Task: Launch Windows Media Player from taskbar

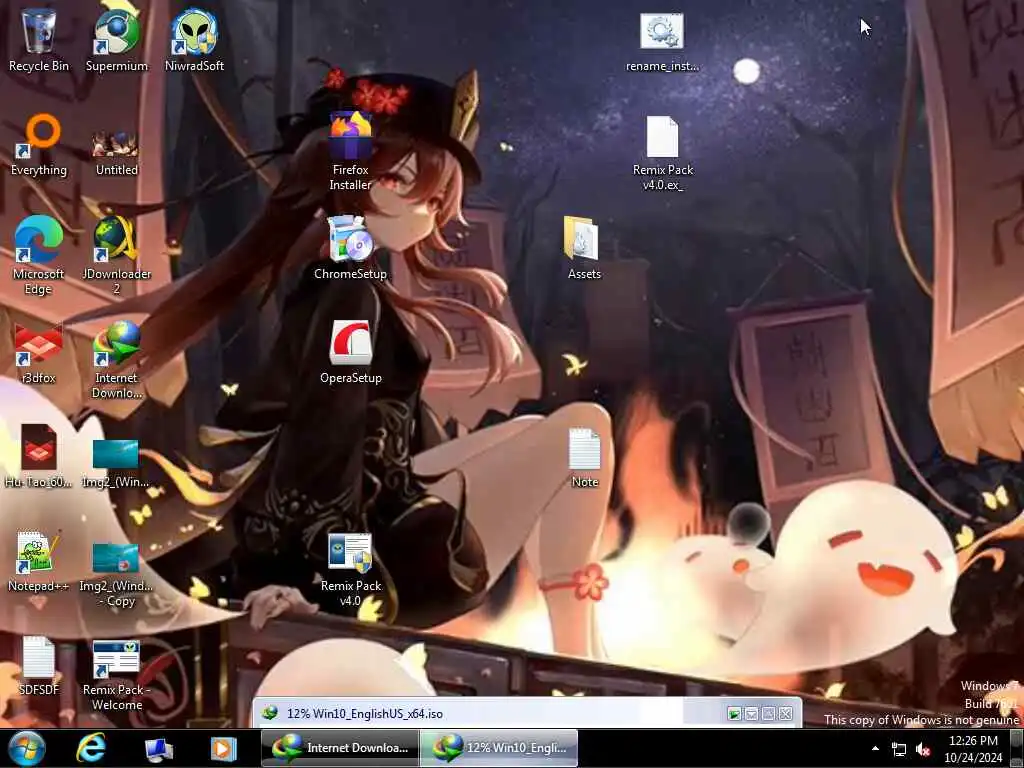Action: tap(223, 749)
